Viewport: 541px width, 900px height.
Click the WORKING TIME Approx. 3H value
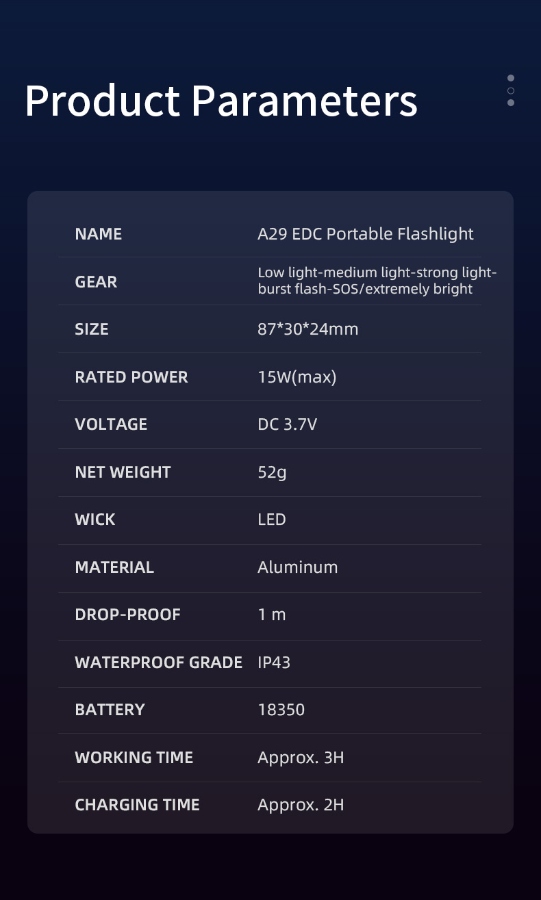click(x=301, y=758)
